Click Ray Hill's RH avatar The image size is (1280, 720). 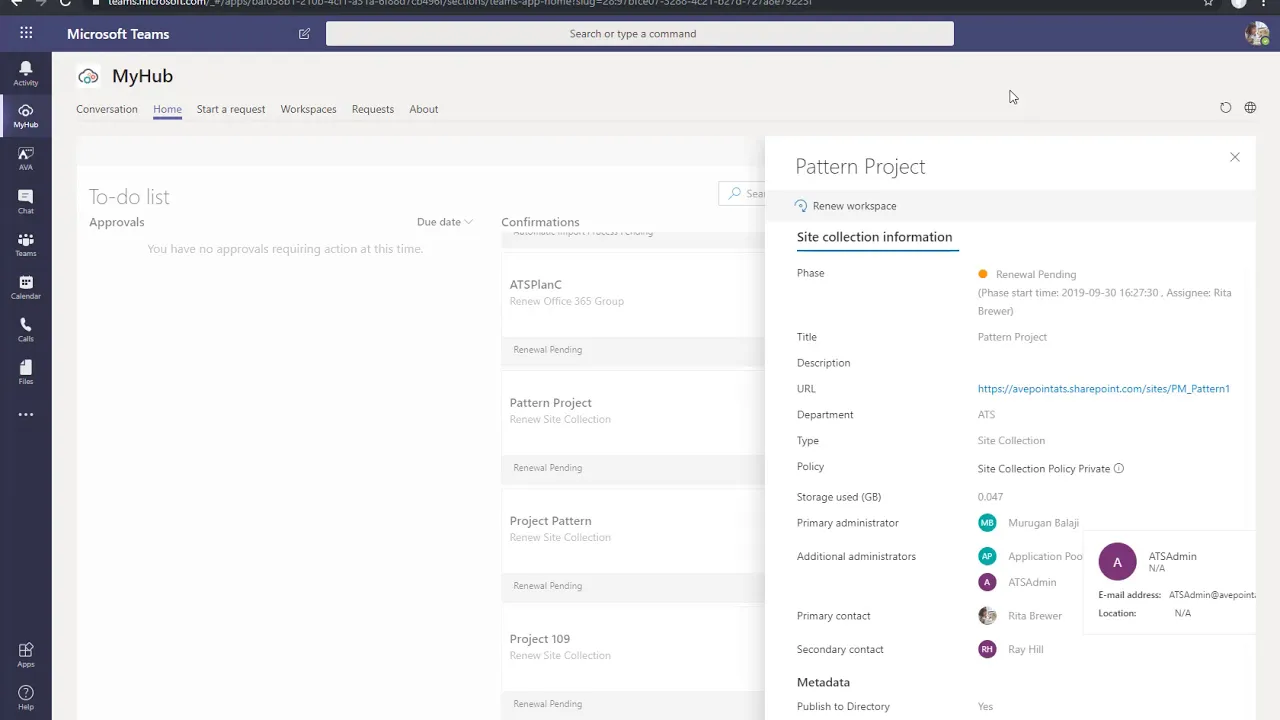coord(987,649)
